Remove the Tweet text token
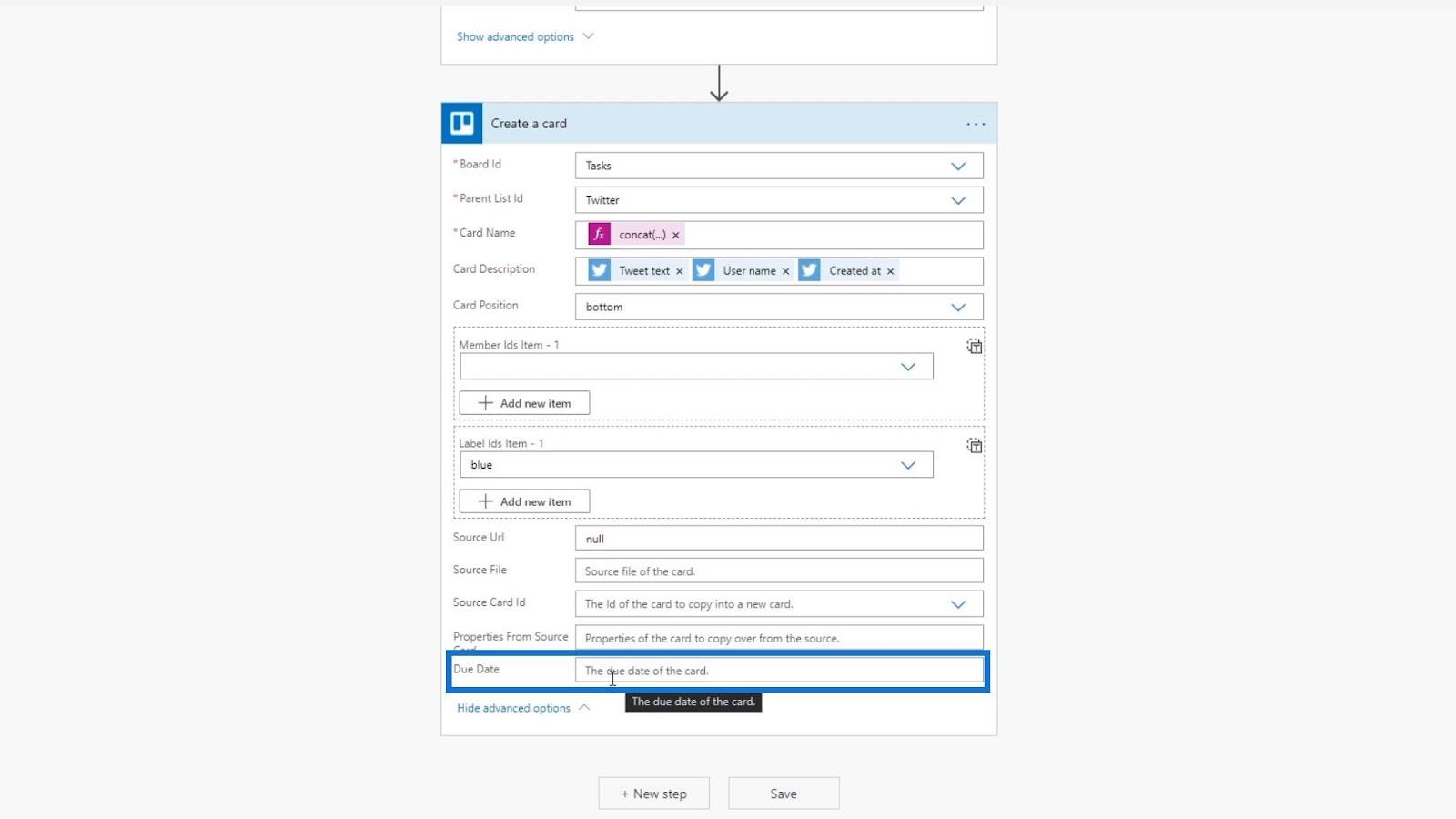 (x=680, y=271)
